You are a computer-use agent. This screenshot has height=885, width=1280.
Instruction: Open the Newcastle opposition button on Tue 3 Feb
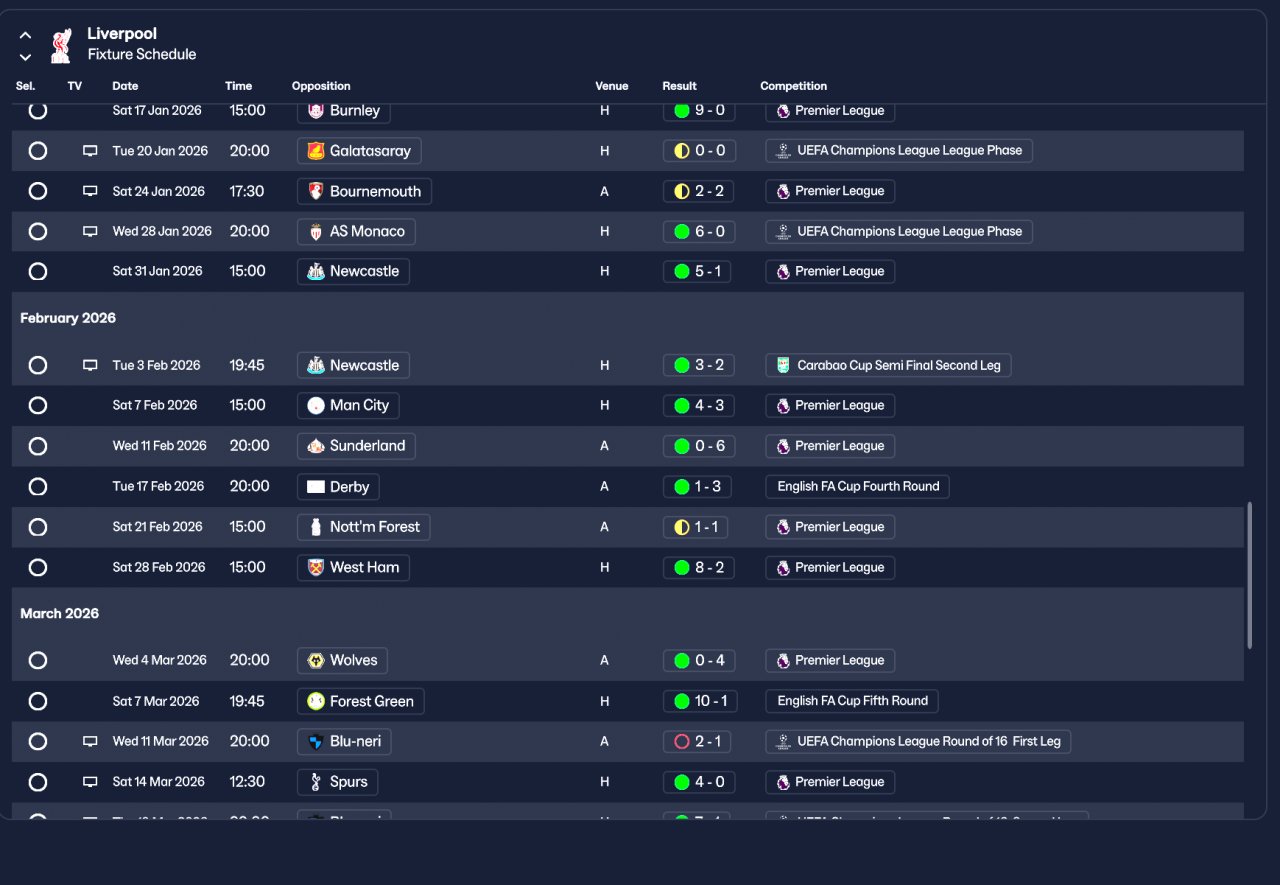click(353, 365)
